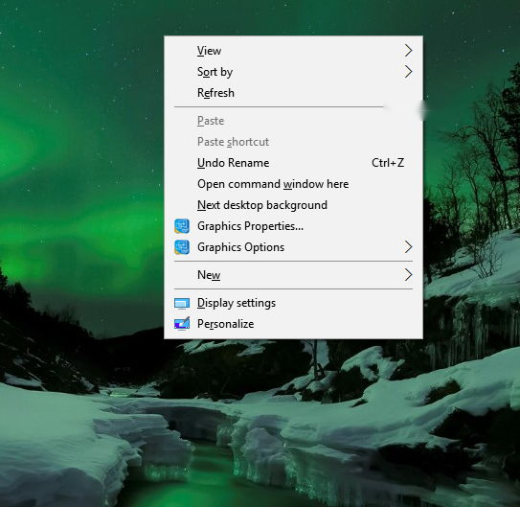Expand the New submenu chevron
The width and height of the screenshot is (520, 507).
coord(408,275)
